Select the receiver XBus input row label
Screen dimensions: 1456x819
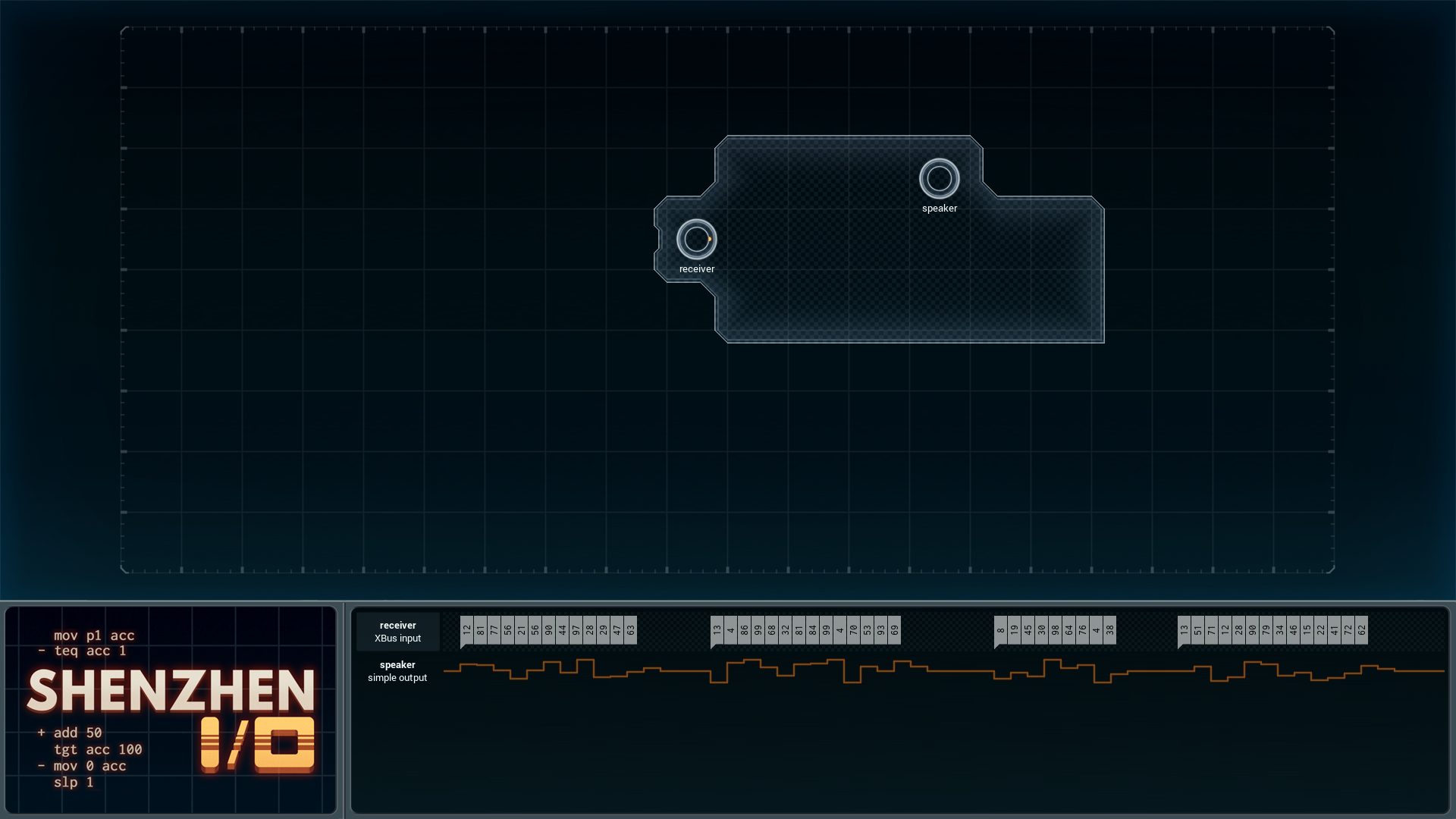point(397,632)
